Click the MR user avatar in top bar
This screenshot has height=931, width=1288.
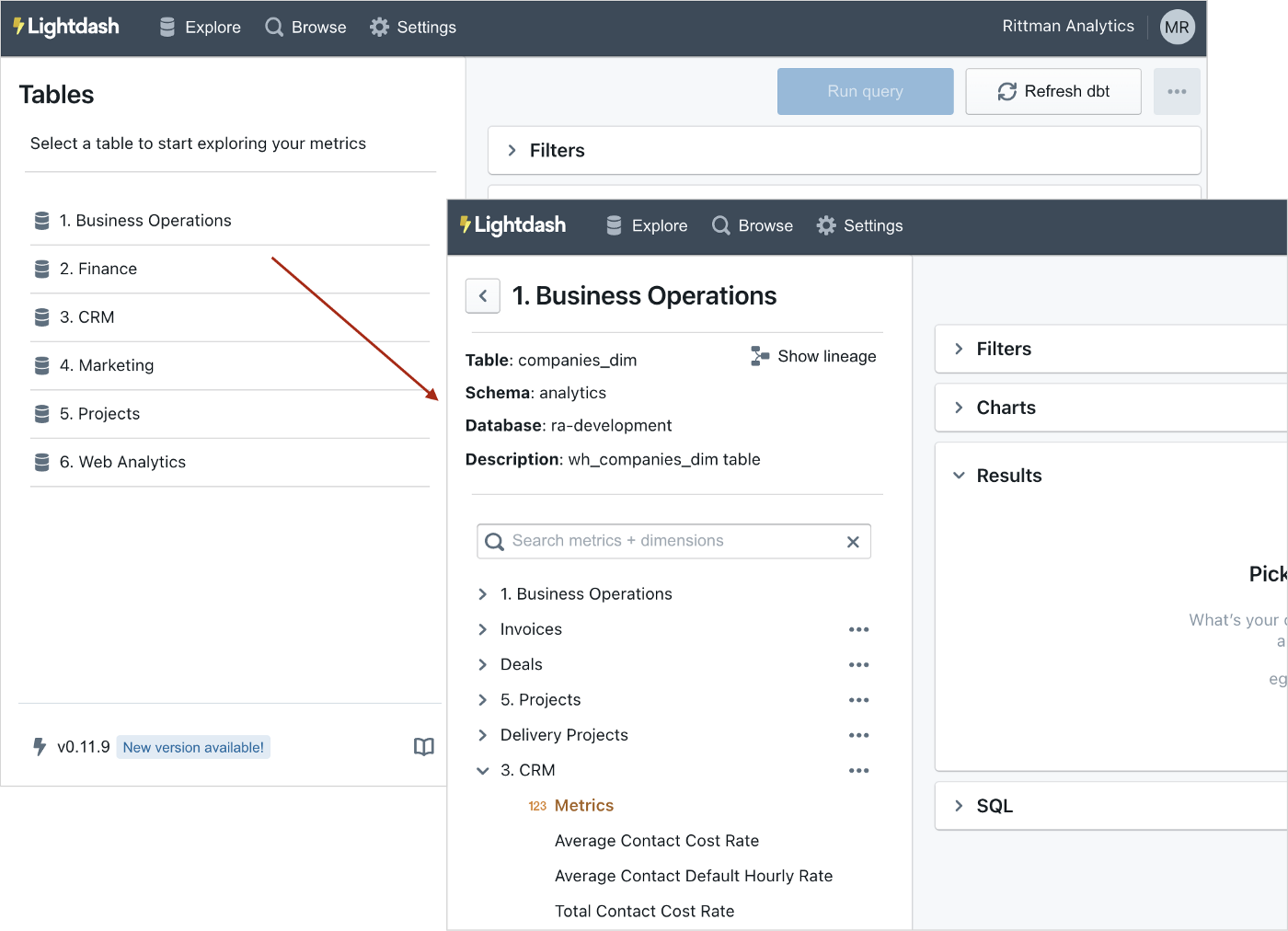[x=1177, y=27]
